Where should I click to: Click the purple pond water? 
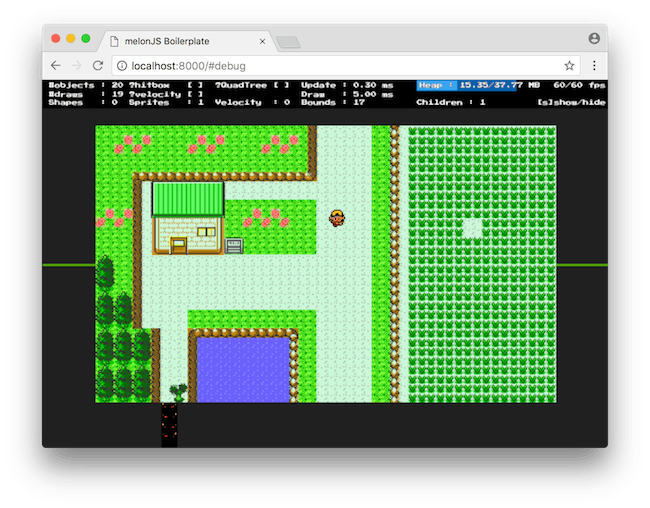pos(243,370)
